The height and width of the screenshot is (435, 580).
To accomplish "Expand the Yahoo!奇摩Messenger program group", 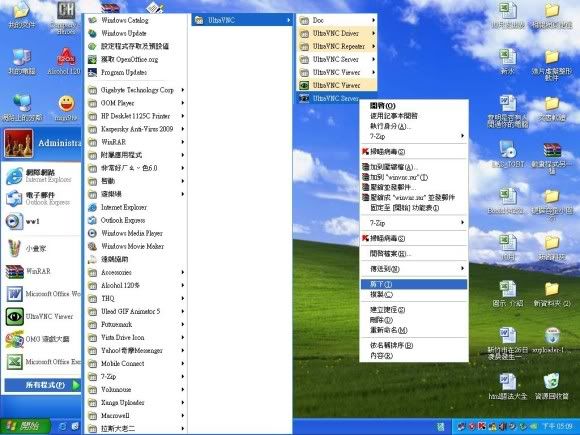I will [135, 350].
